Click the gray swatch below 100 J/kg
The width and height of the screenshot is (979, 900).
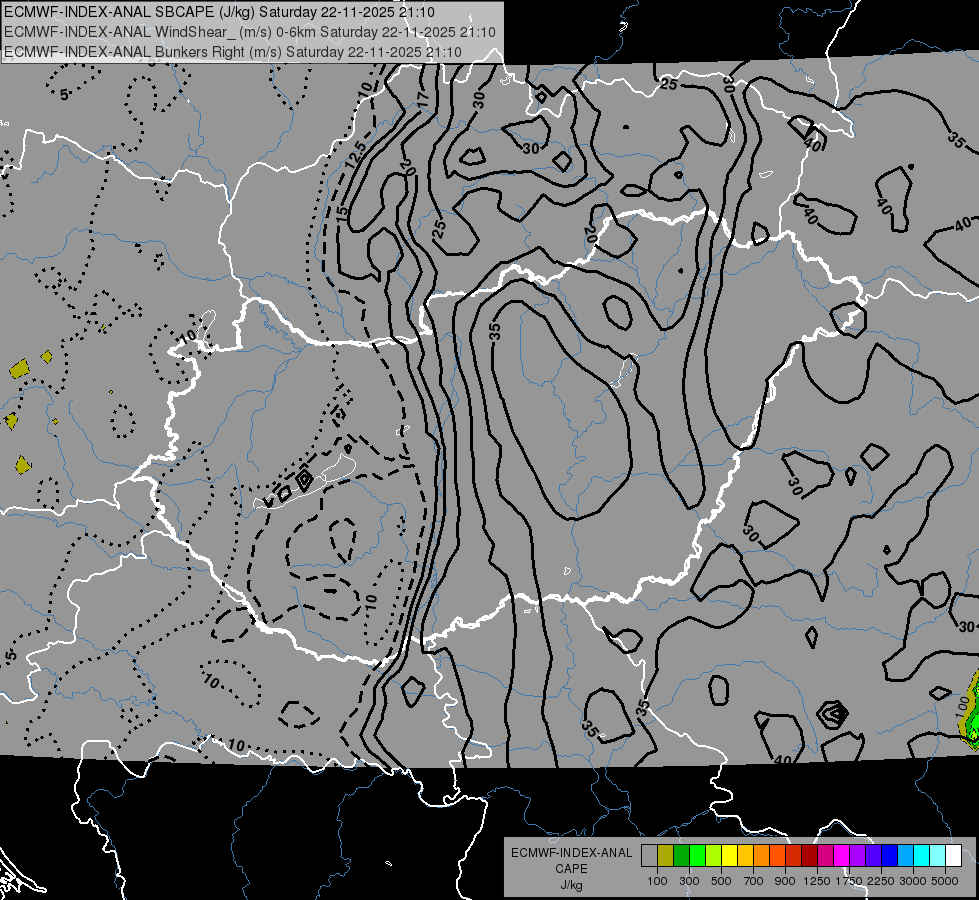(x=649, y=855)
